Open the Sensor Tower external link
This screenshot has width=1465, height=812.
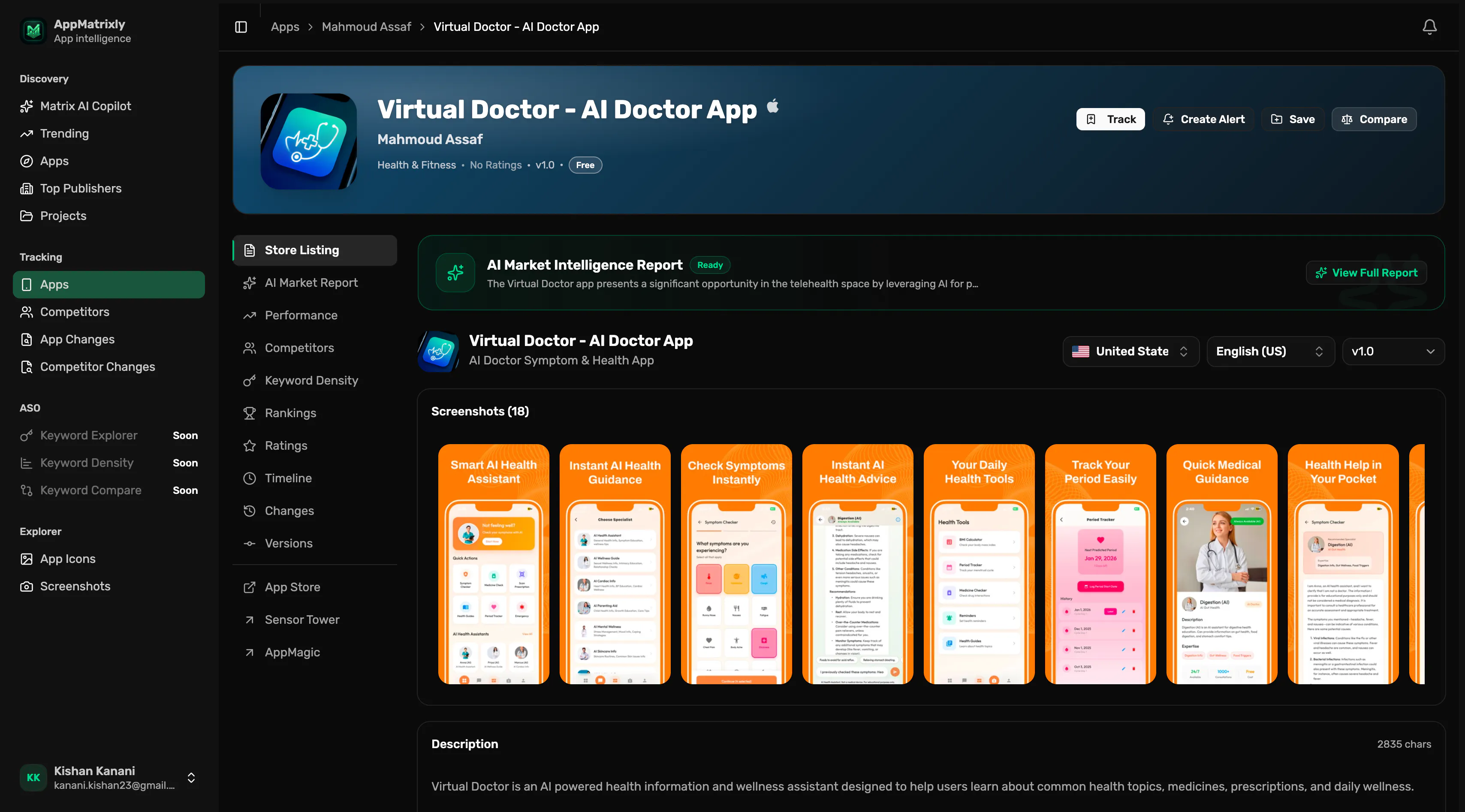[x=314, y=619]
